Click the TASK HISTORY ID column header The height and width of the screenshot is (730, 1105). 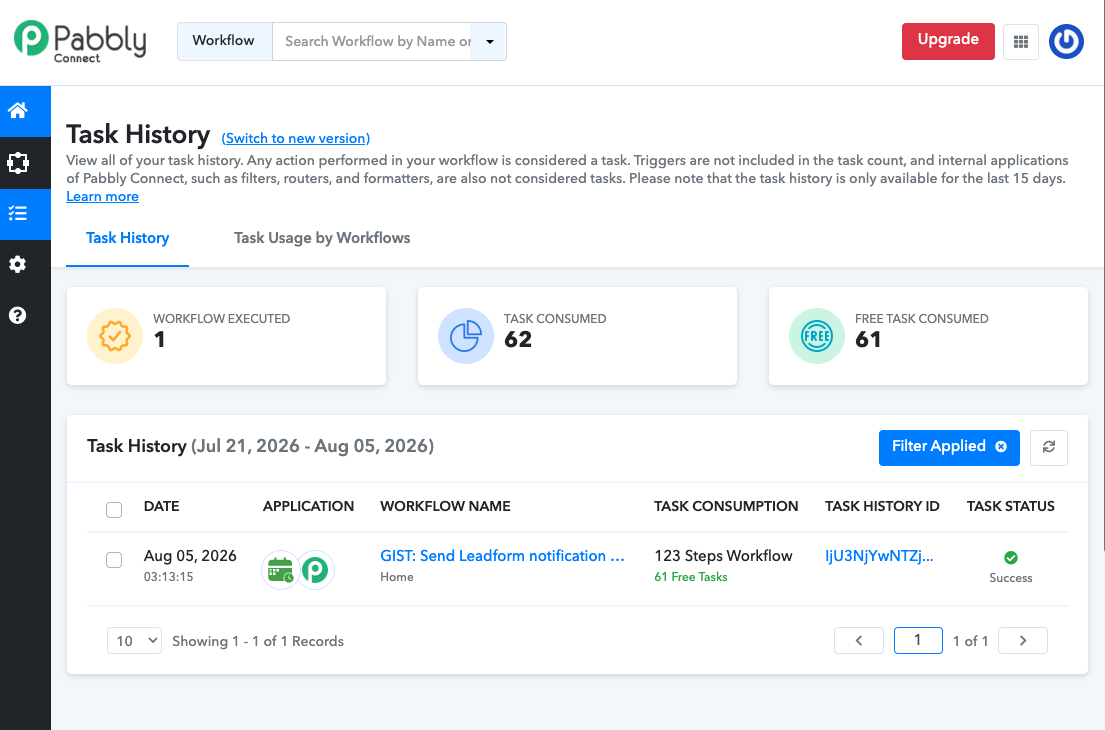(882, 506)
